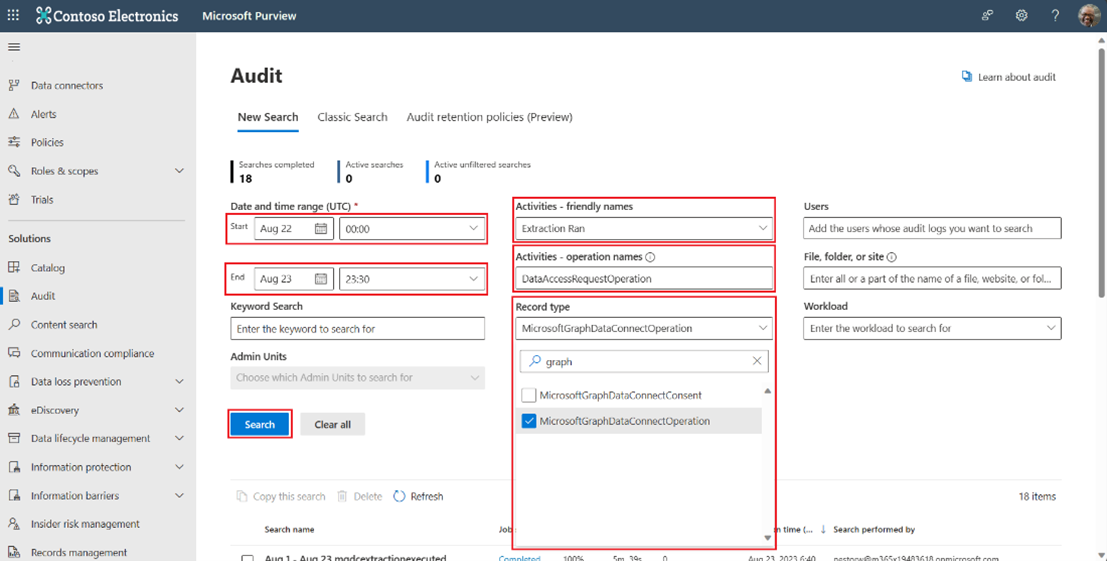1107x561 pixels.
Task: Open the start time 00:00 dropdown
Action: coord(412,229)
